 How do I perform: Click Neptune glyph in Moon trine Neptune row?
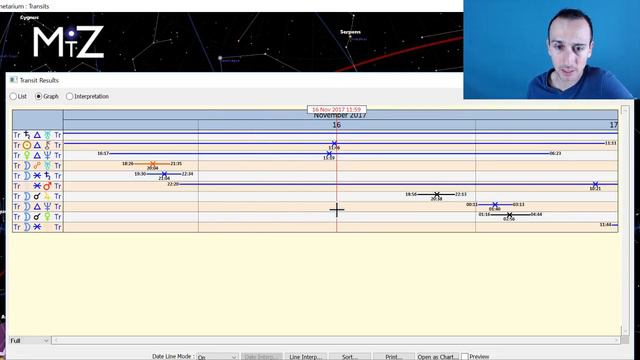47,207
